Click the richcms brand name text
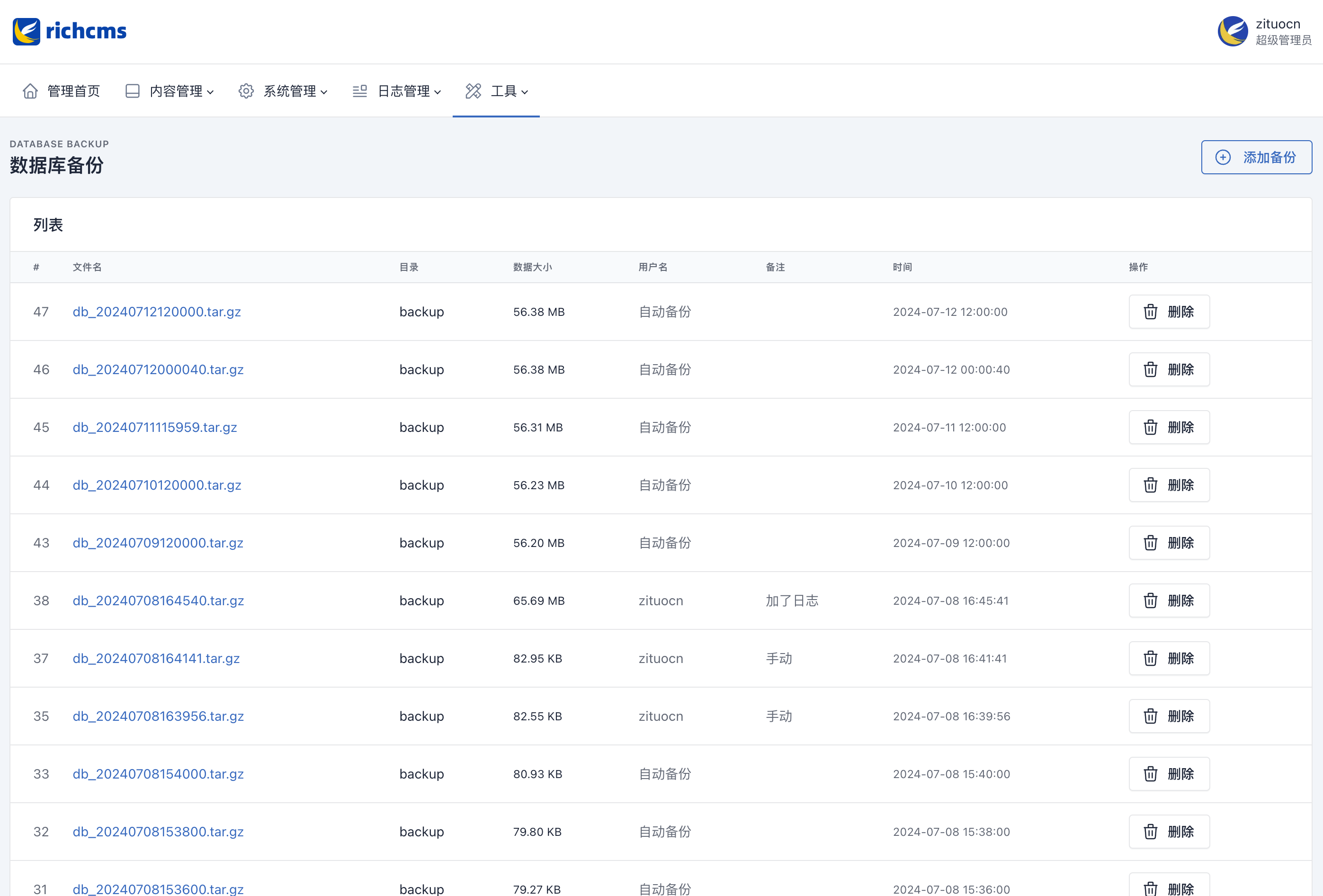Image resolution: width=1323 pixels, height=896 pixels. pos(86,31)
